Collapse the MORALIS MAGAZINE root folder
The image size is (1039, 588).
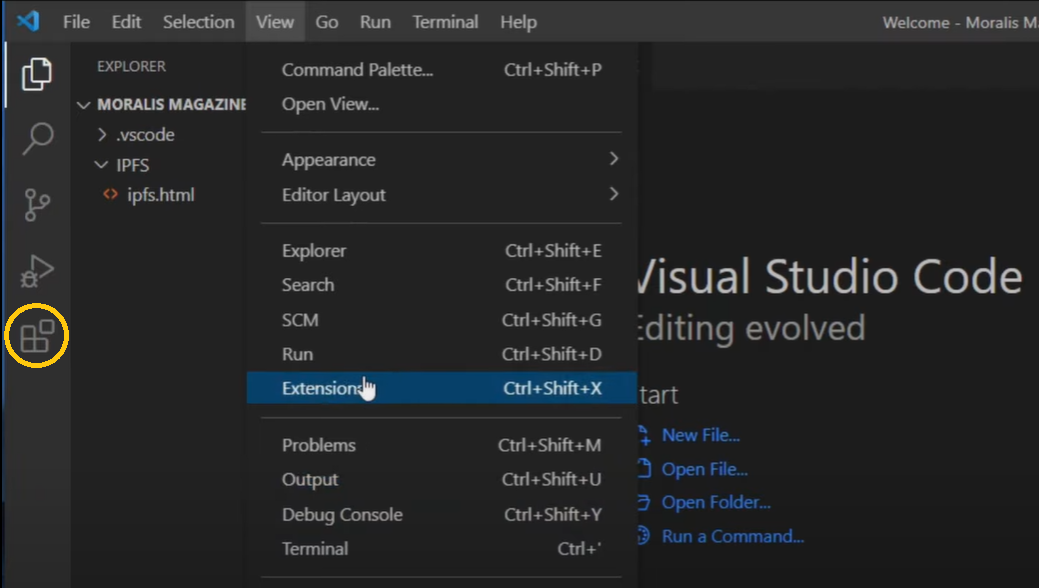click(84, 105)
